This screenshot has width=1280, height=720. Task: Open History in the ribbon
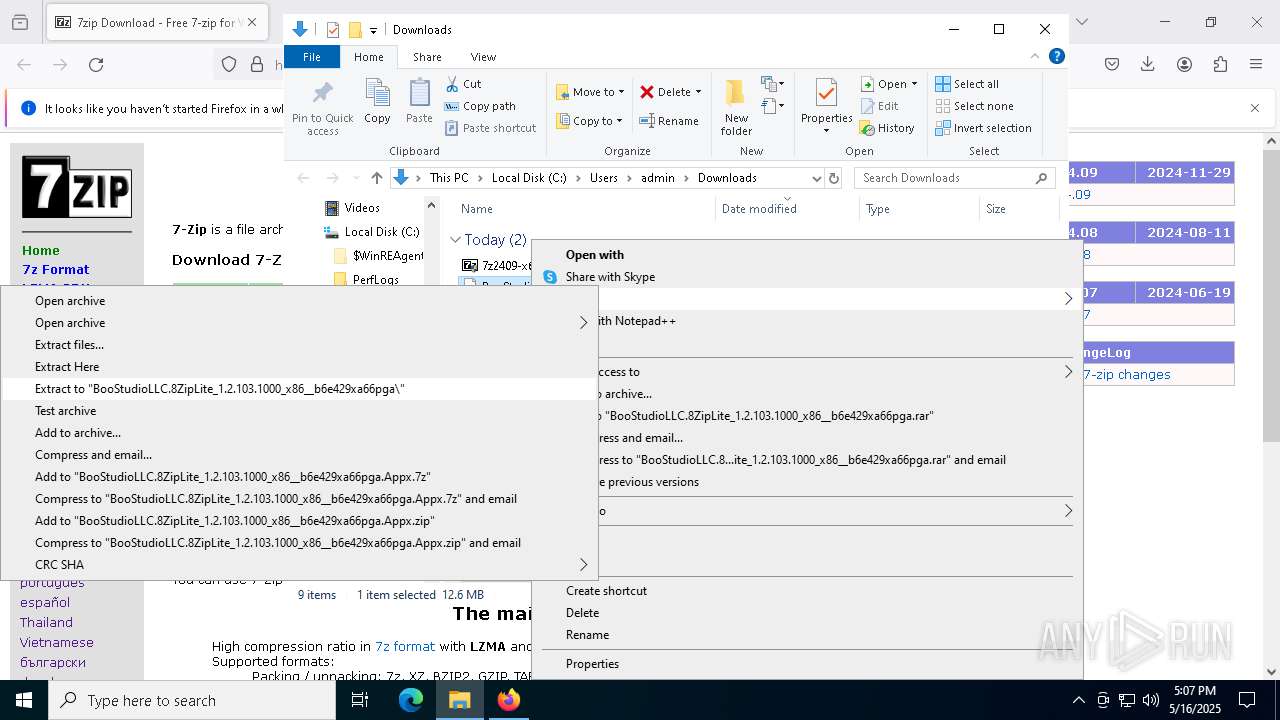(887, 128)
